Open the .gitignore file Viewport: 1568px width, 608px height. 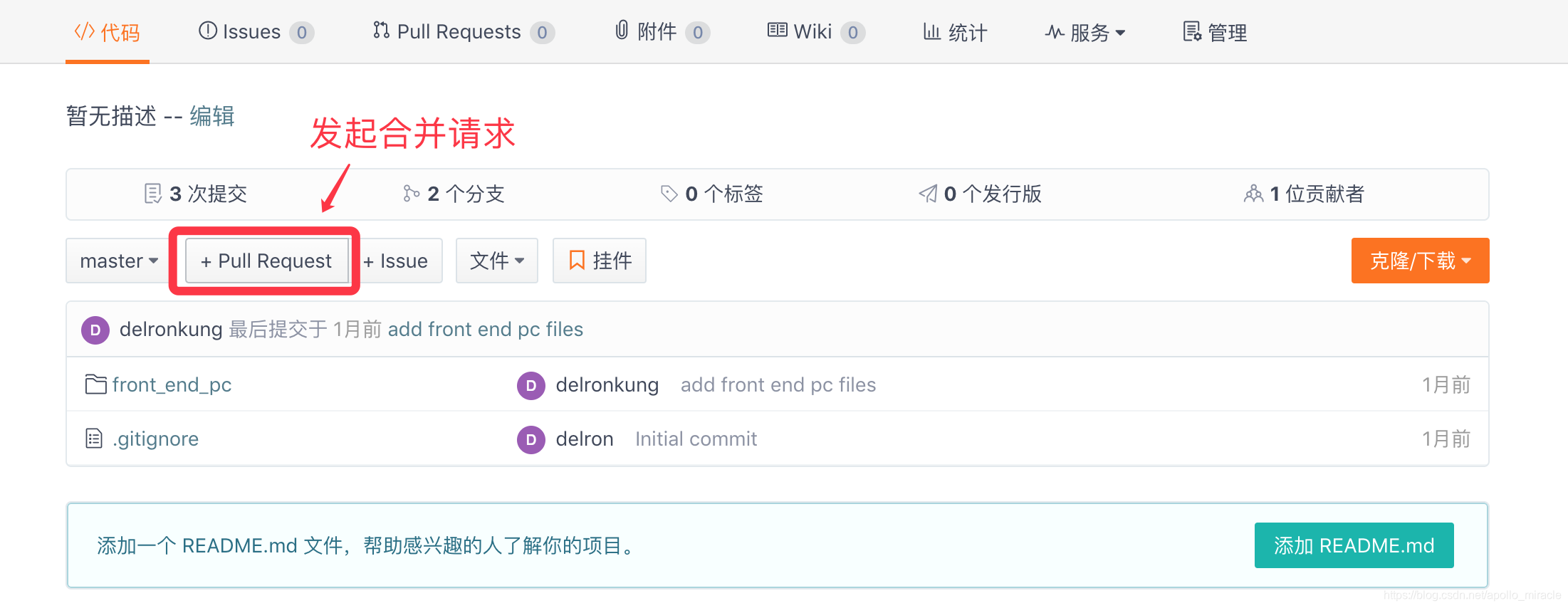tap(155, 439)
